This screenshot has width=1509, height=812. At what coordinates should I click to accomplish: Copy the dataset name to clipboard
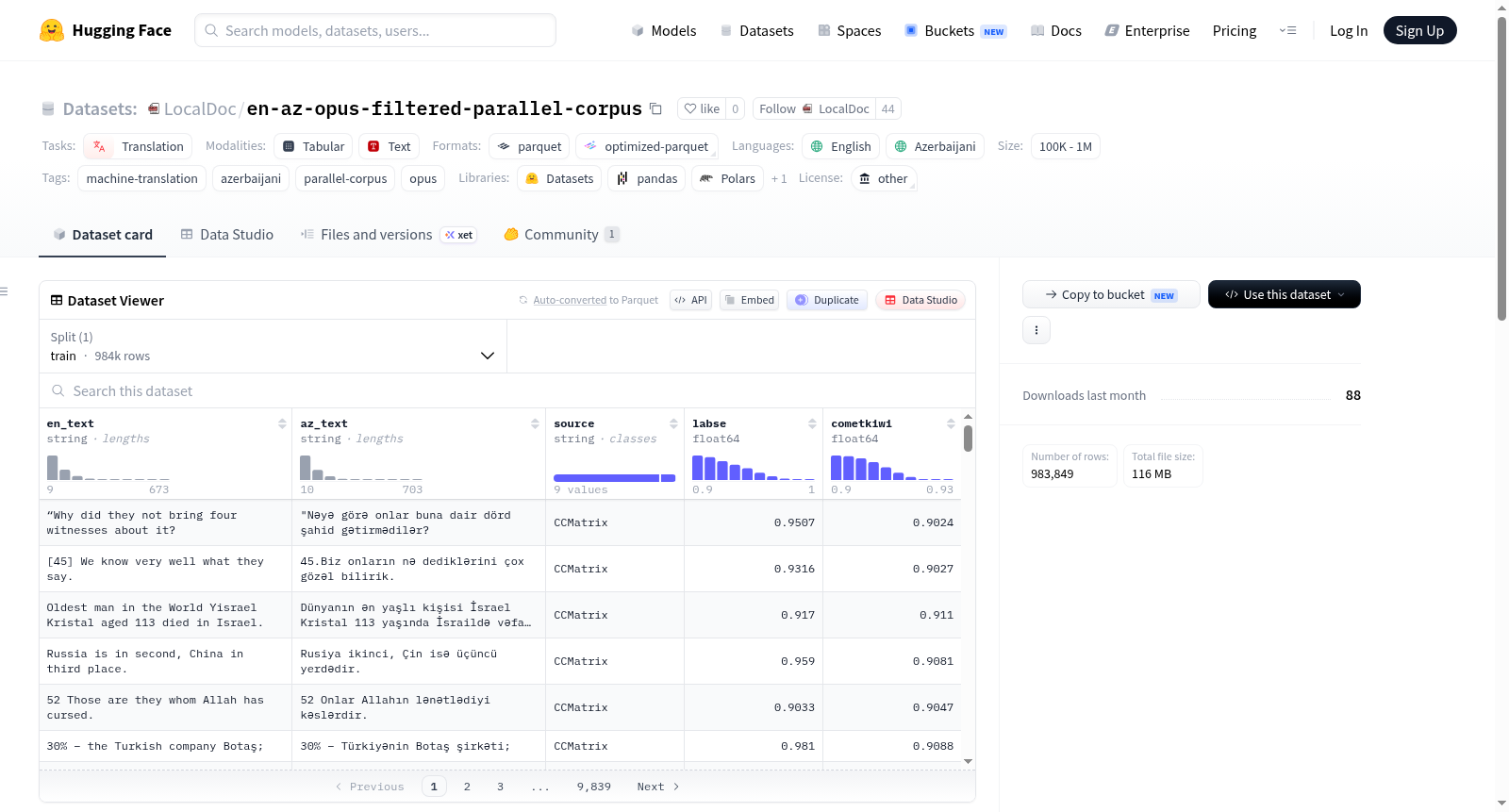(x=655, y=108)
